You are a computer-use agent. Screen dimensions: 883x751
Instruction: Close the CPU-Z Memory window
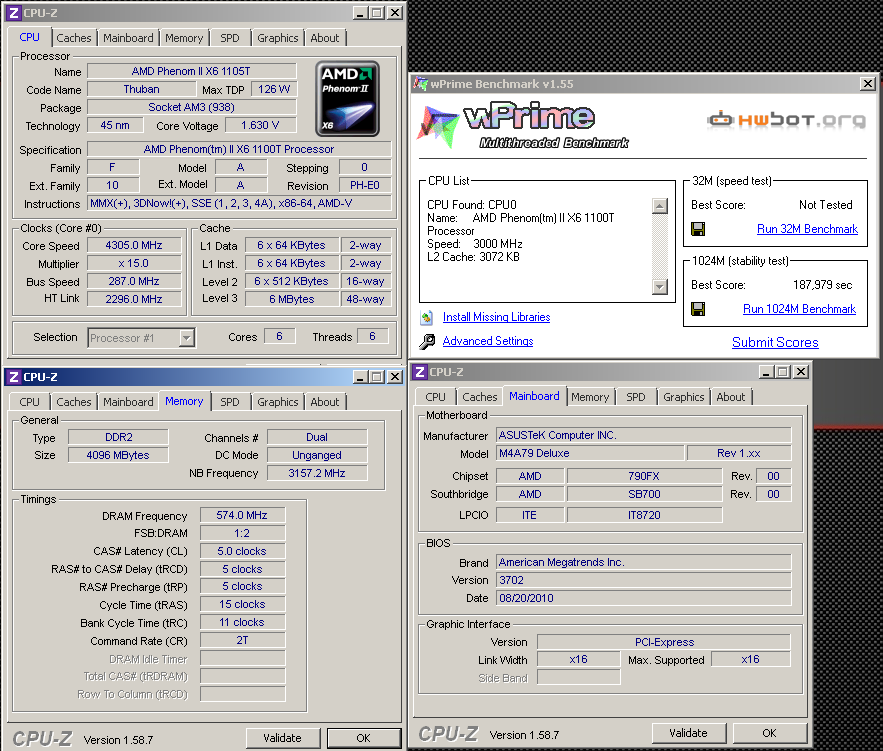point(395,377)
